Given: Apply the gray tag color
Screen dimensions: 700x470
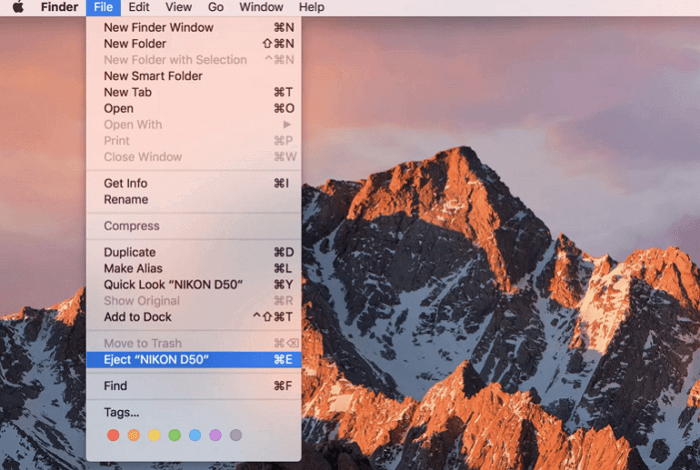Looking at the screenshot, I should pyautogui.click(x=236, y=435).
